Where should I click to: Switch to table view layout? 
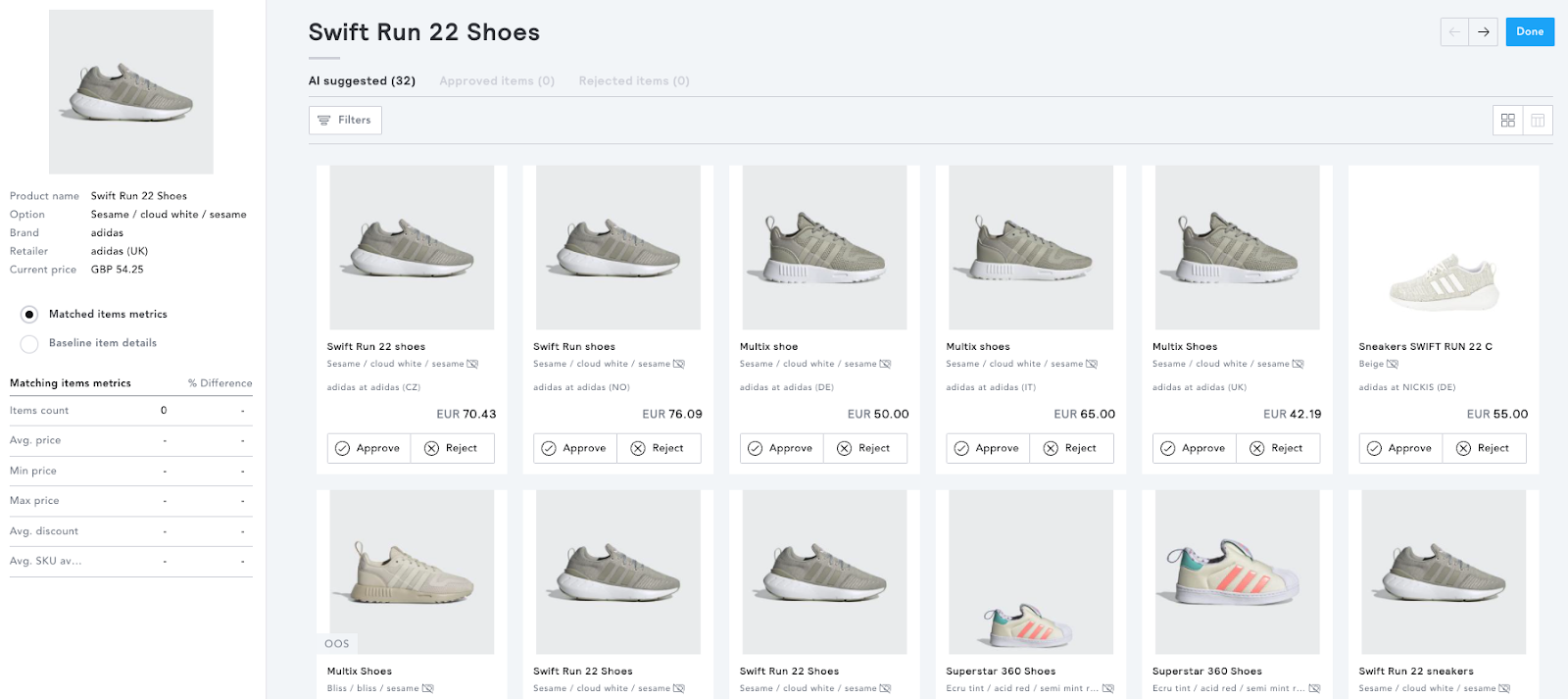pyautogui.click(x=1538, y=121)
